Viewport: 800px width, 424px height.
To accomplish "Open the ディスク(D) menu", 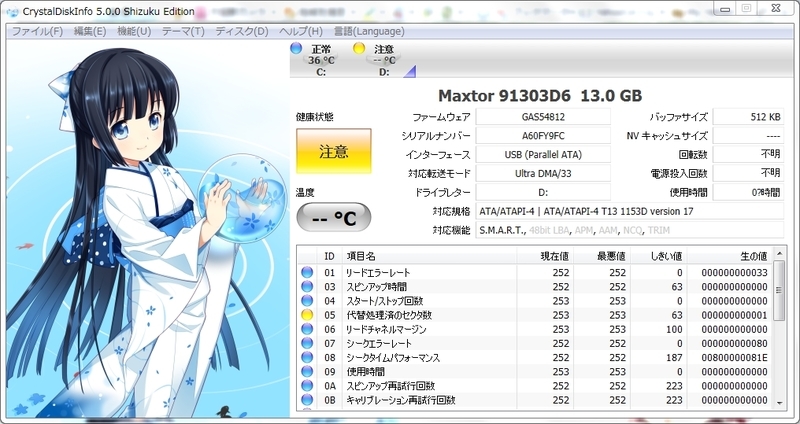I will (241, 31).
